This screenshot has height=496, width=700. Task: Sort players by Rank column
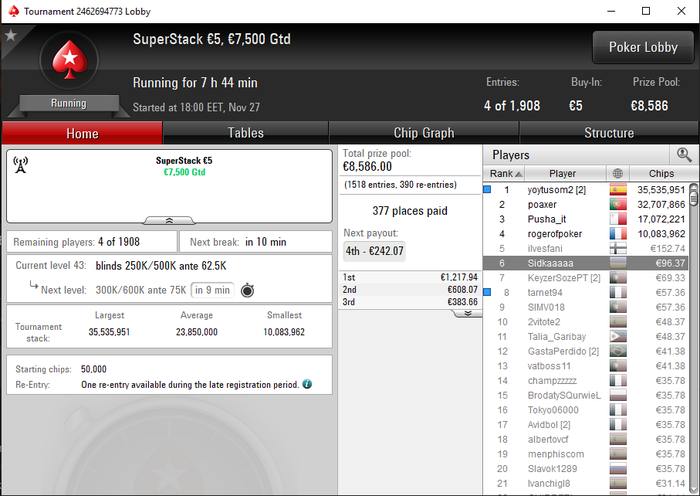[504, 173]
